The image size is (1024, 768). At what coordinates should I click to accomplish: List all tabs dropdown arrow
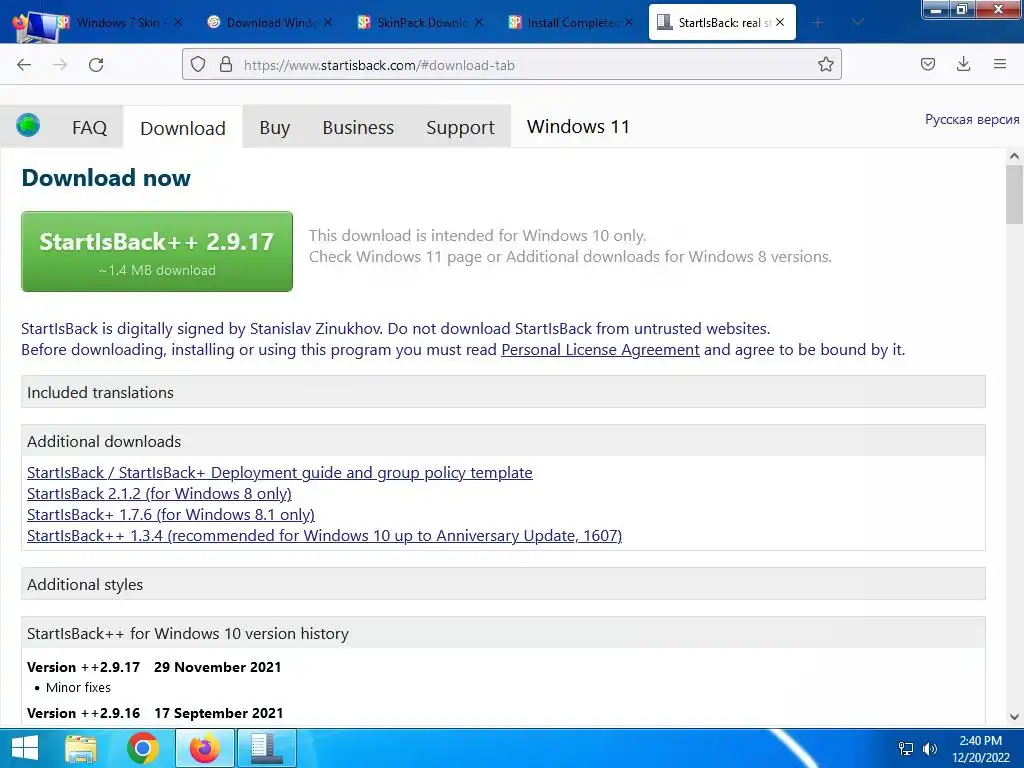[x=858, y=23]
